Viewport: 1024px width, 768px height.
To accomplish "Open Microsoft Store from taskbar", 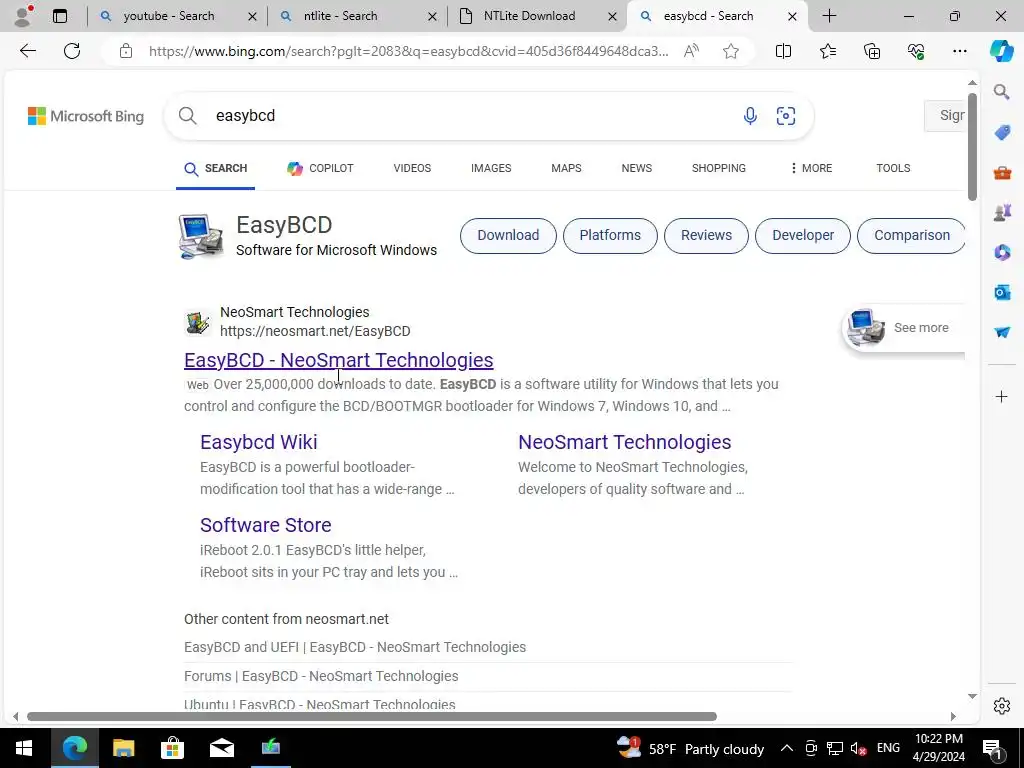I will click(x=172, y=748).
